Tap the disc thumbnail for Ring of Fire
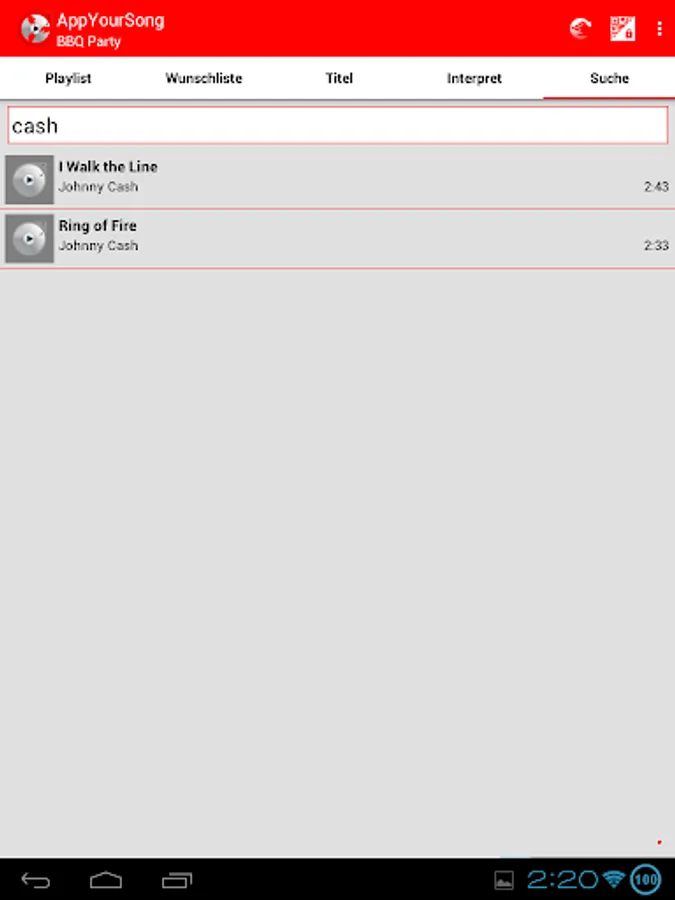Screen dimensions: 675x900 29,239
